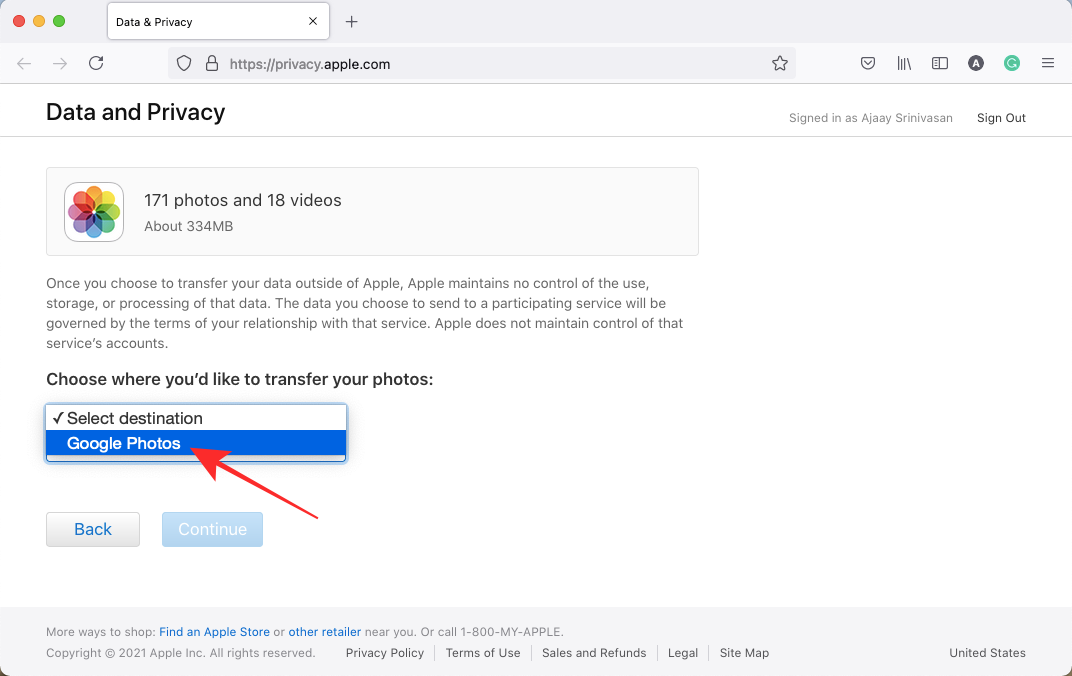Image resolution: width=1072 pixels, height=676 pixels.
Task: Open the Firefox account avatar icon
Action: click(x=976, y=64)
